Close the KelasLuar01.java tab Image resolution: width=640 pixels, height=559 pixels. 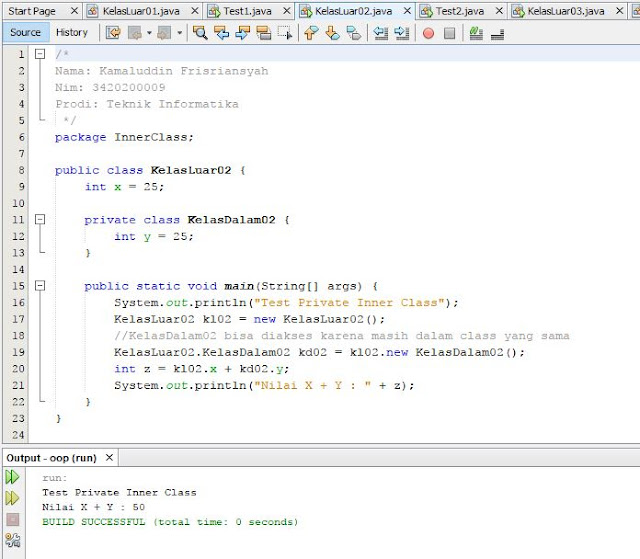(195, 11)
